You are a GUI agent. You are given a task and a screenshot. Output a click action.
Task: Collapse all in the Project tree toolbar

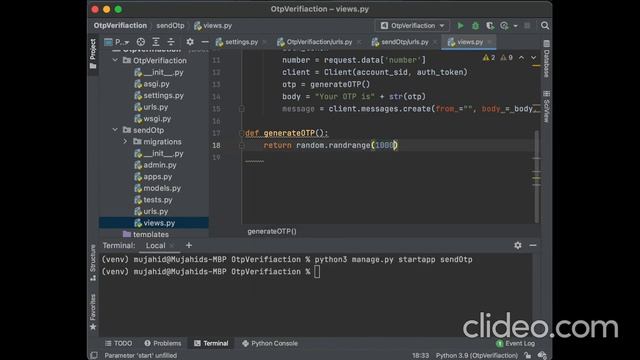171,42
